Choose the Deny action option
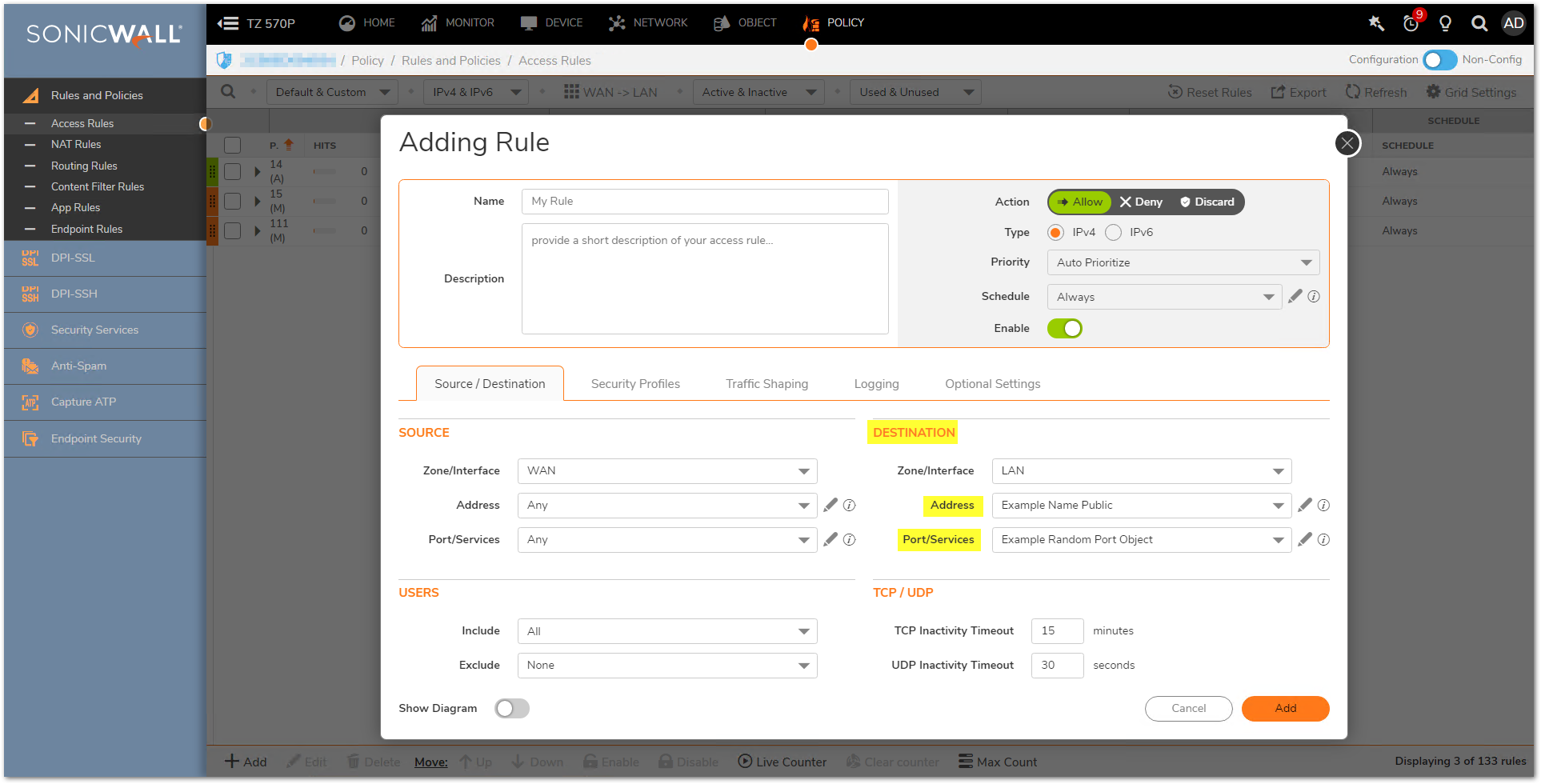 point(1141,202)
